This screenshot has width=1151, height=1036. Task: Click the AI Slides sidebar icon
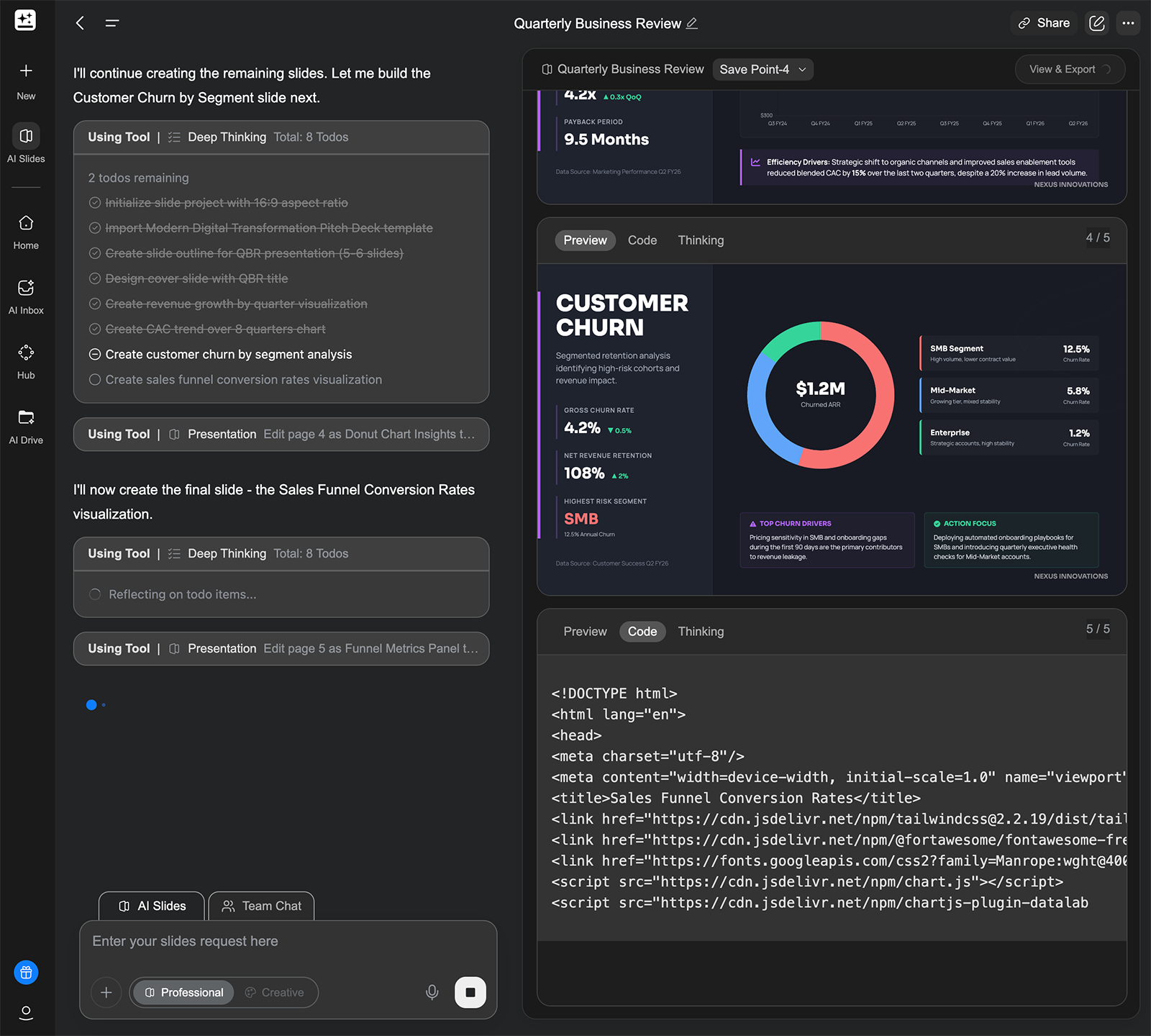[x=26, y=137]
